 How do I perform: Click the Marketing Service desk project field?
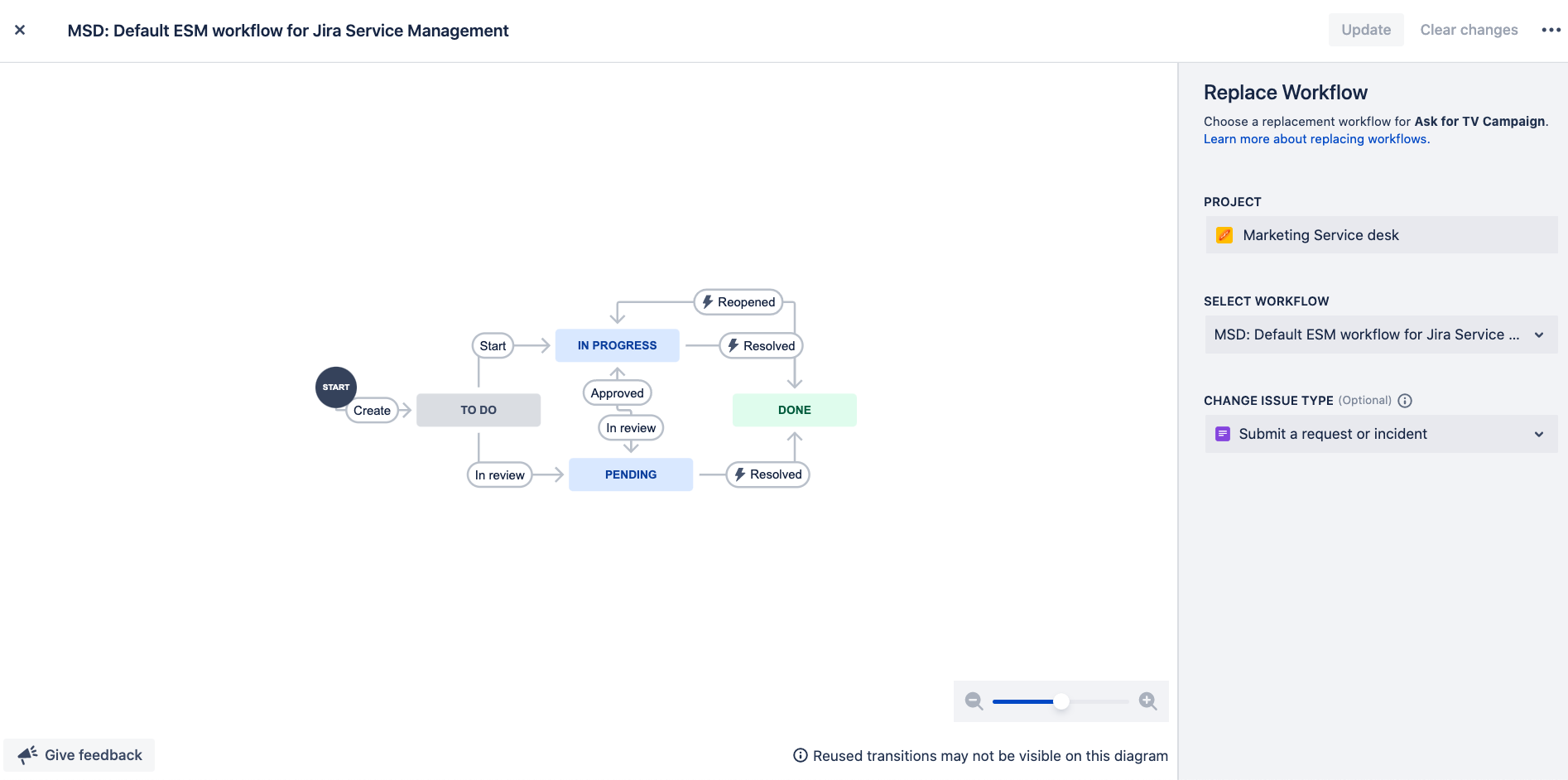click(x=1381, y=235)
